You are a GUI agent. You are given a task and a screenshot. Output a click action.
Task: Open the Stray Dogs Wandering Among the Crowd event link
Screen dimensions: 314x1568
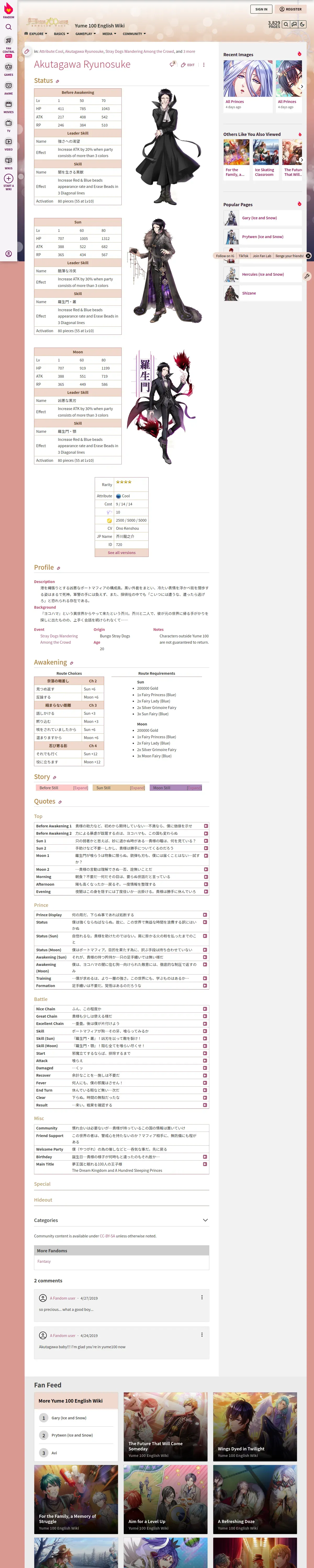tap(59, 639)
